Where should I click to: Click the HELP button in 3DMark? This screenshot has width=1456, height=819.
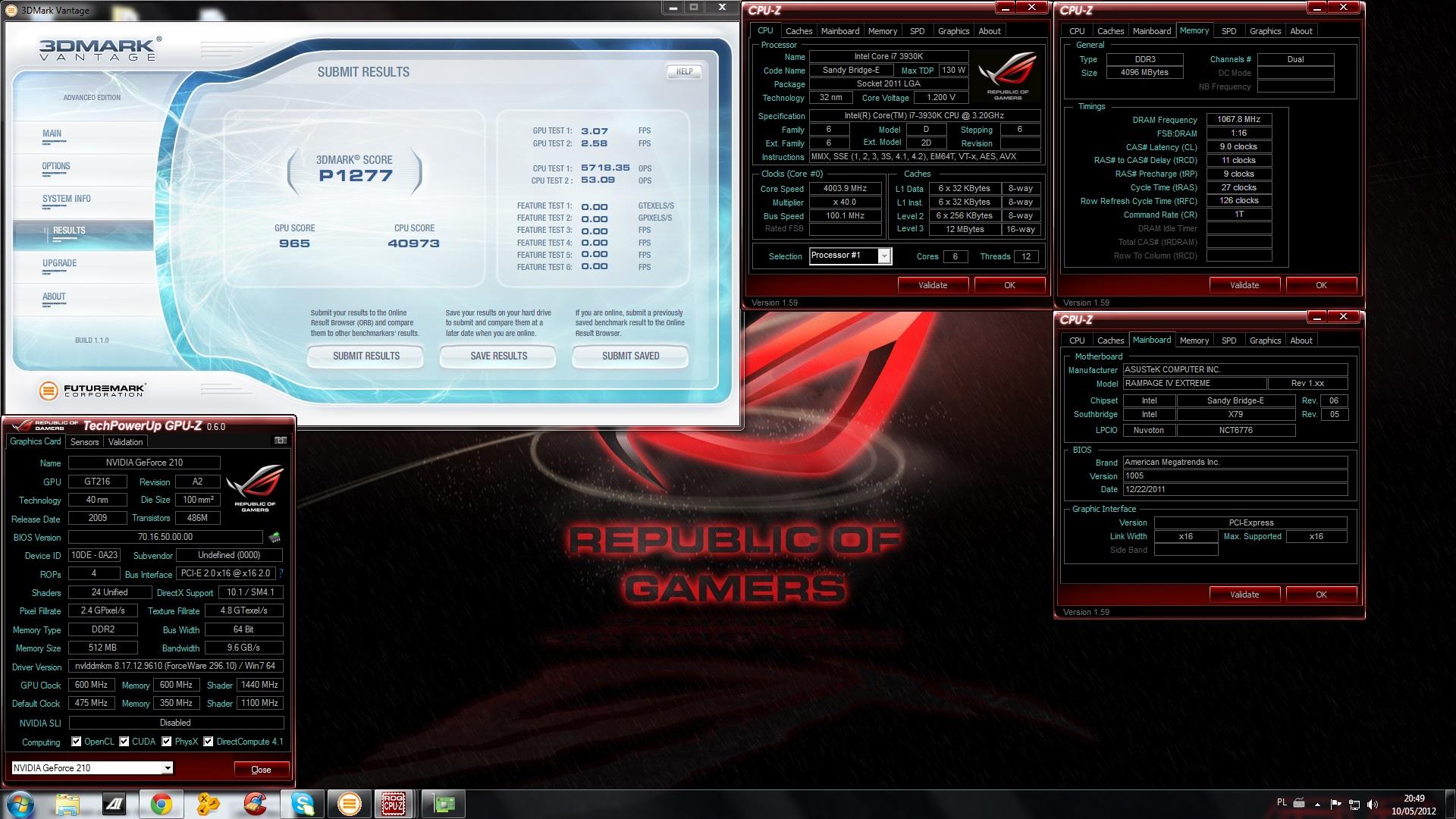click(x=684, y=71)
